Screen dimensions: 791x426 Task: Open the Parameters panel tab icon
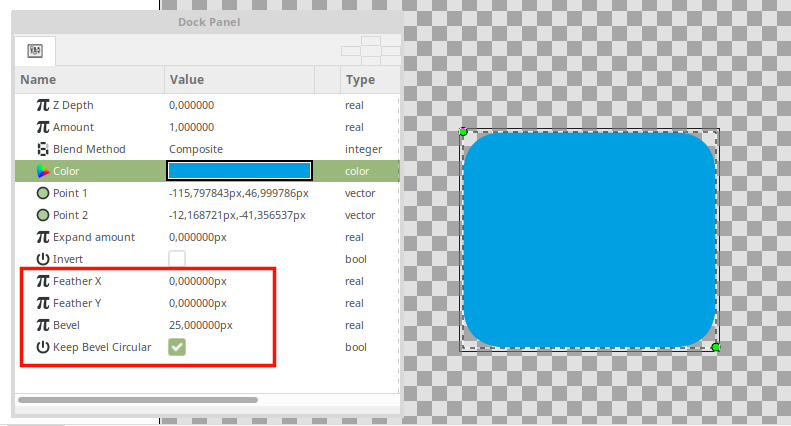[35, 51]
